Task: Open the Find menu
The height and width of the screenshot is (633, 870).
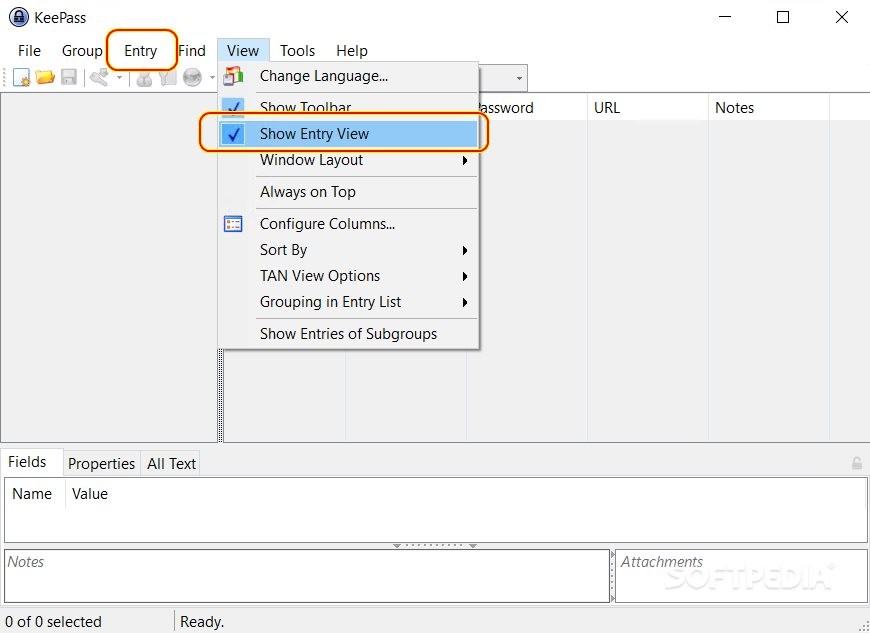Action: pyautogui.click(x=192, y=51)
